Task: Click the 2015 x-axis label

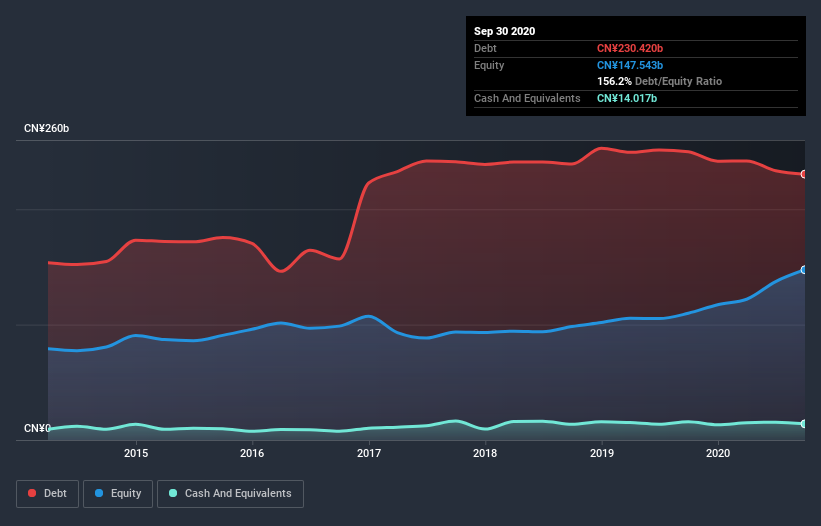Action: coord(136,453)
